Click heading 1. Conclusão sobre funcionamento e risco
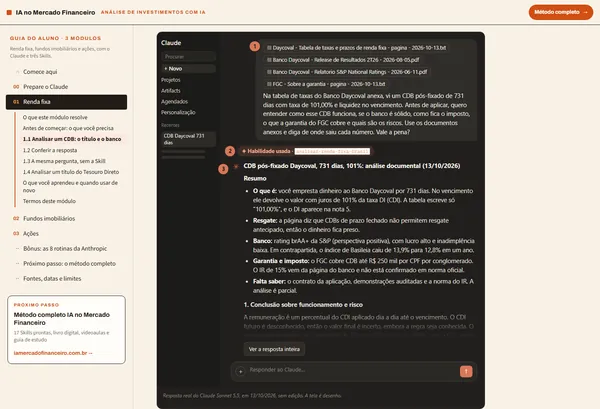 click(x=303, y=305)
